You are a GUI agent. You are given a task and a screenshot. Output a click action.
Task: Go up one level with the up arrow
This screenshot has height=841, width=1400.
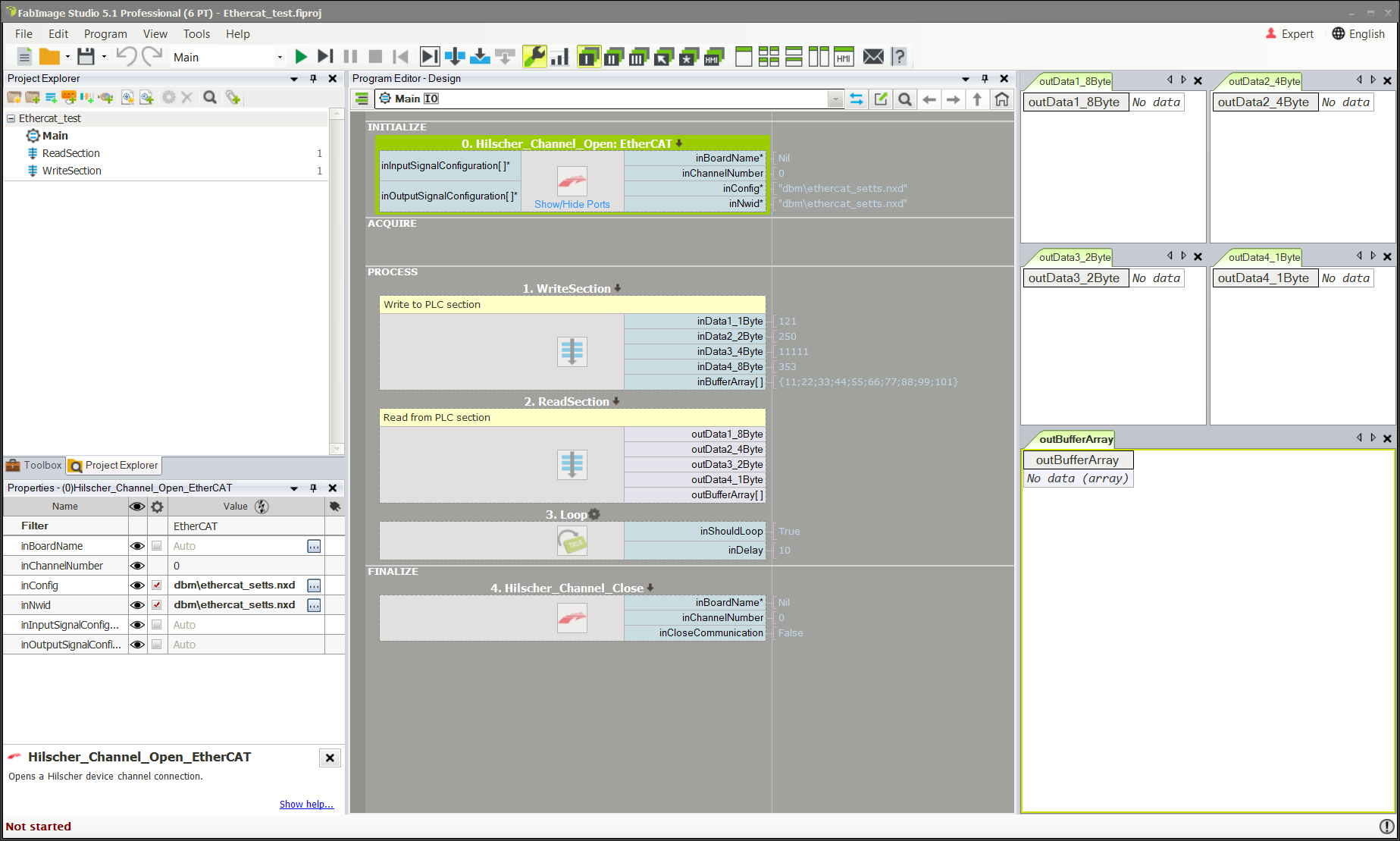(x=977, y=99)
